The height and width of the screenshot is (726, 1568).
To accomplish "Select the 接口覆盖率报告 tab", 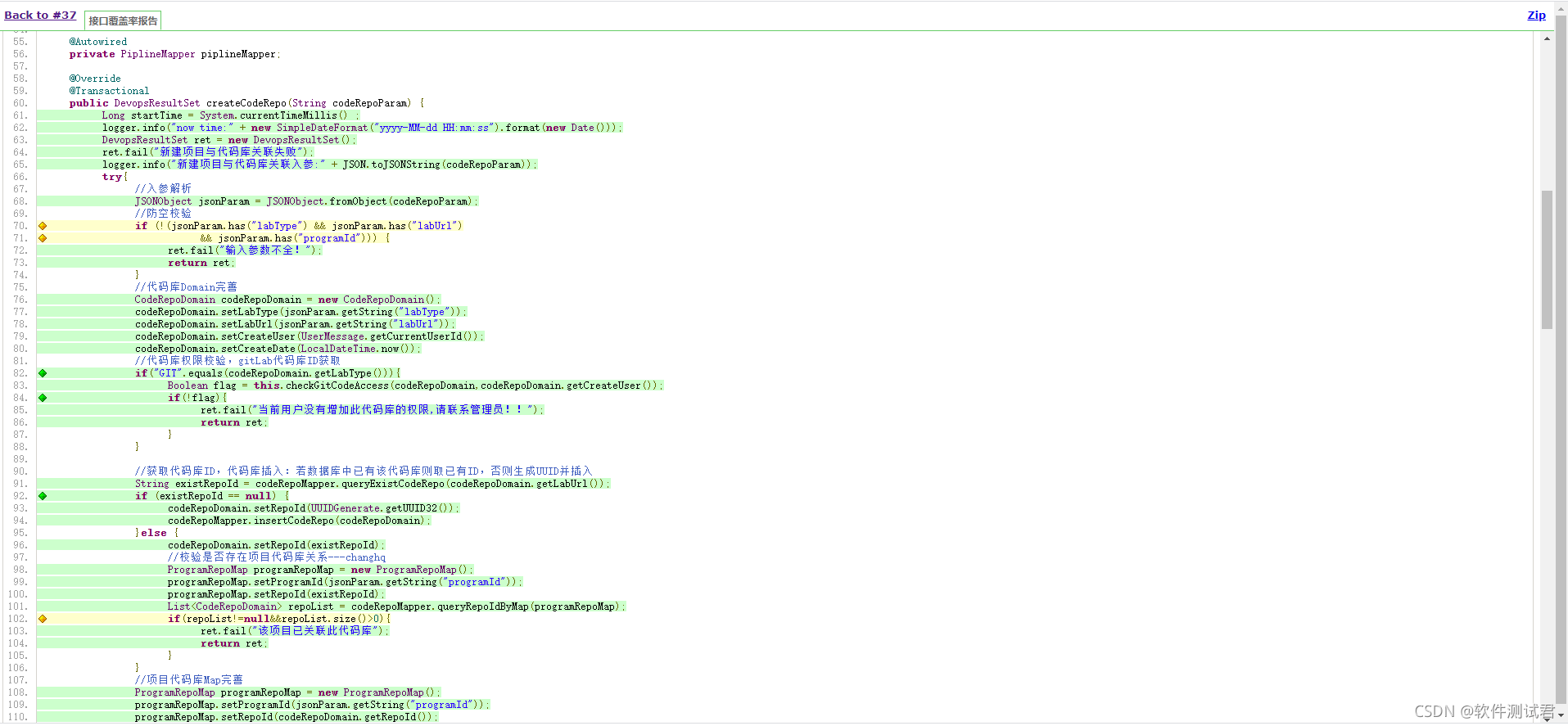I will tap(123, 20).
